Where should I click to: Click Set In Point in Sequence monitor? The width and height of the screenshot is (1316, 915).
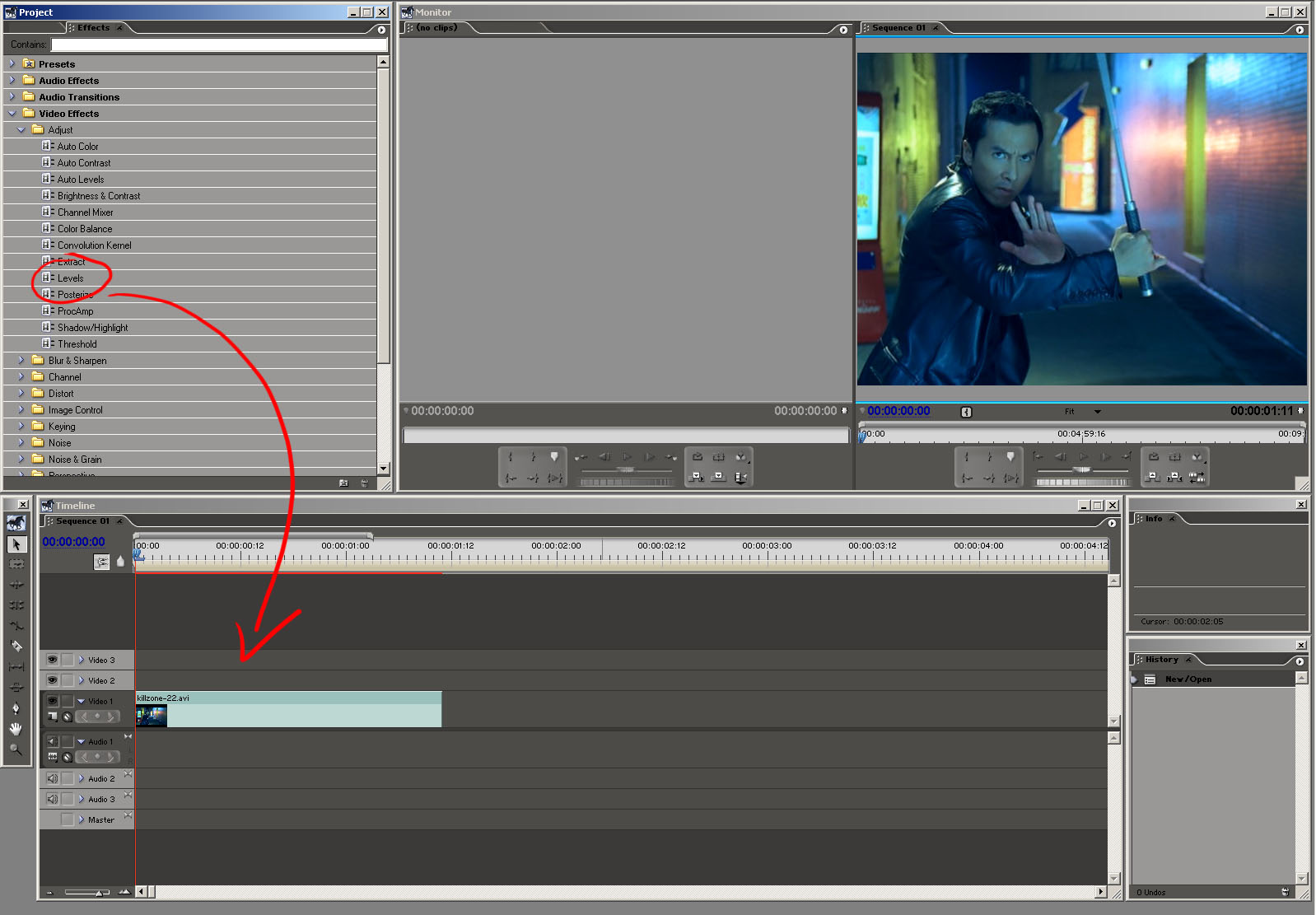tap(967, 457)
